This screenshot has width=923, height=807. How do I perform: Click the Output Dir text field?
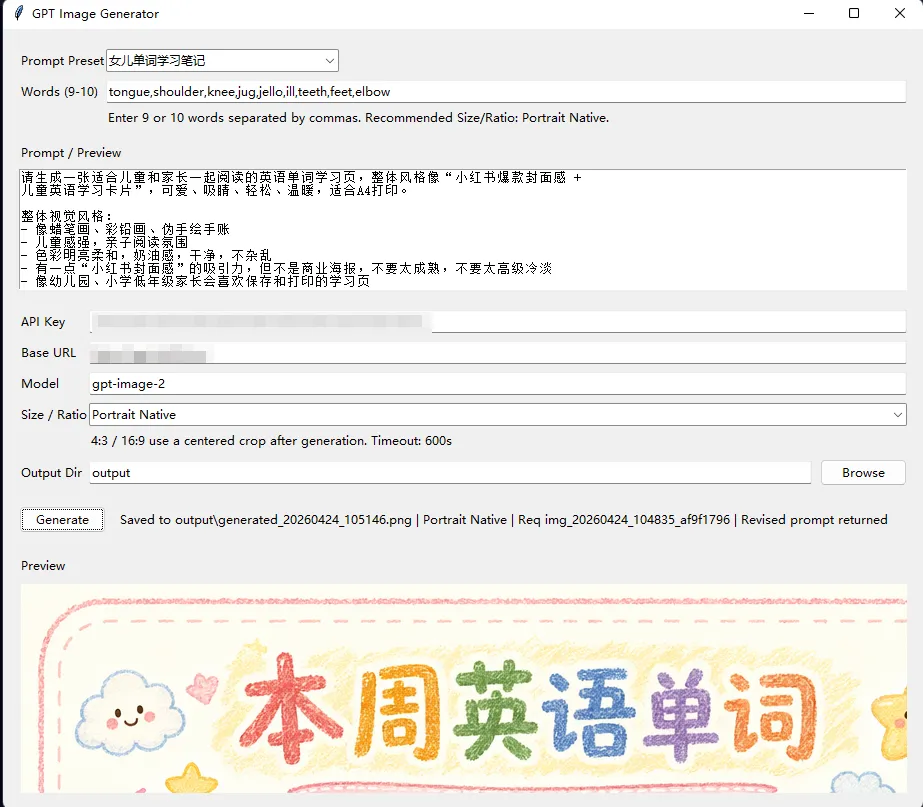tap(450, 473)
